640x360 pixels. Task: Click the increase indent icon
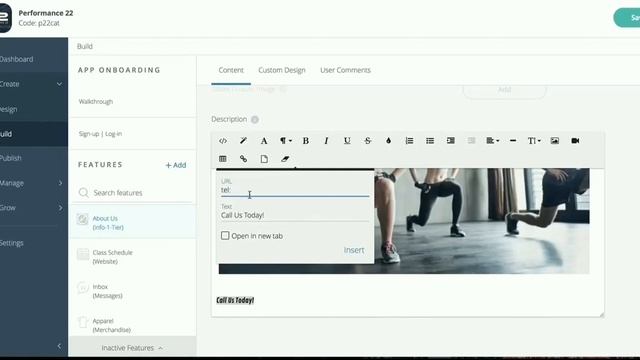click(x=451, y=141)
